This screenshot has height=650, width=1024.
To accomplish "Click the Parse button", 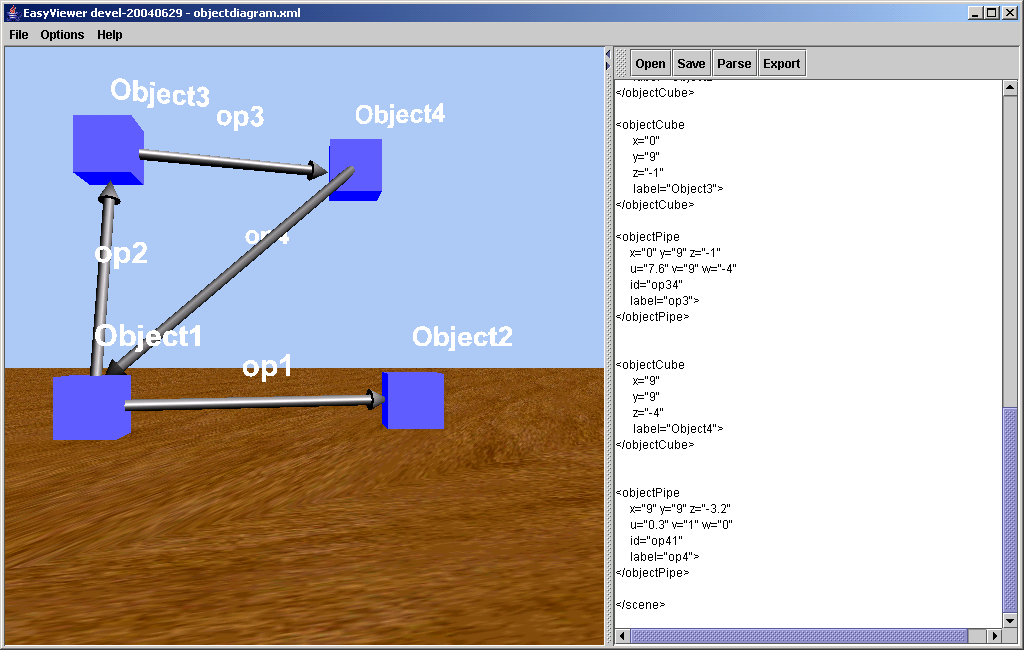I will point(734,63).
